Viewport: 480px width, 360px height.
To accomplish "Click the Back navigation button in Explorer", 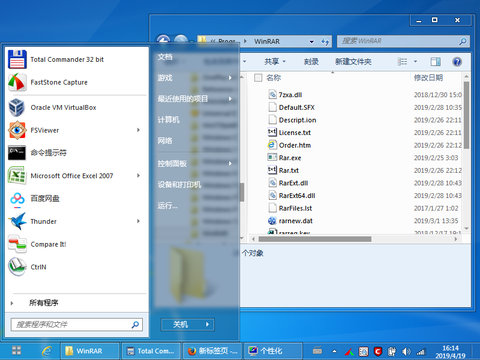I will [x=163, y=41].
